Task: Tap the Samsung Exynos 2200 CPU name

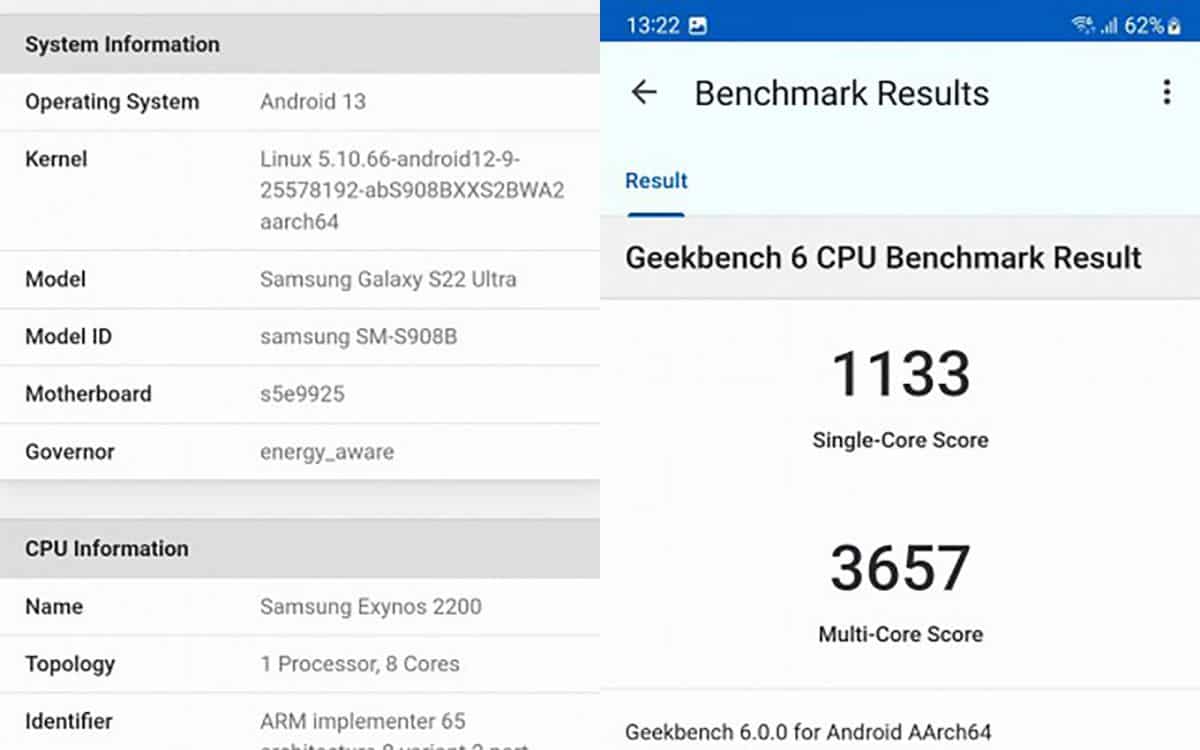Action: (x=370, y=606)
